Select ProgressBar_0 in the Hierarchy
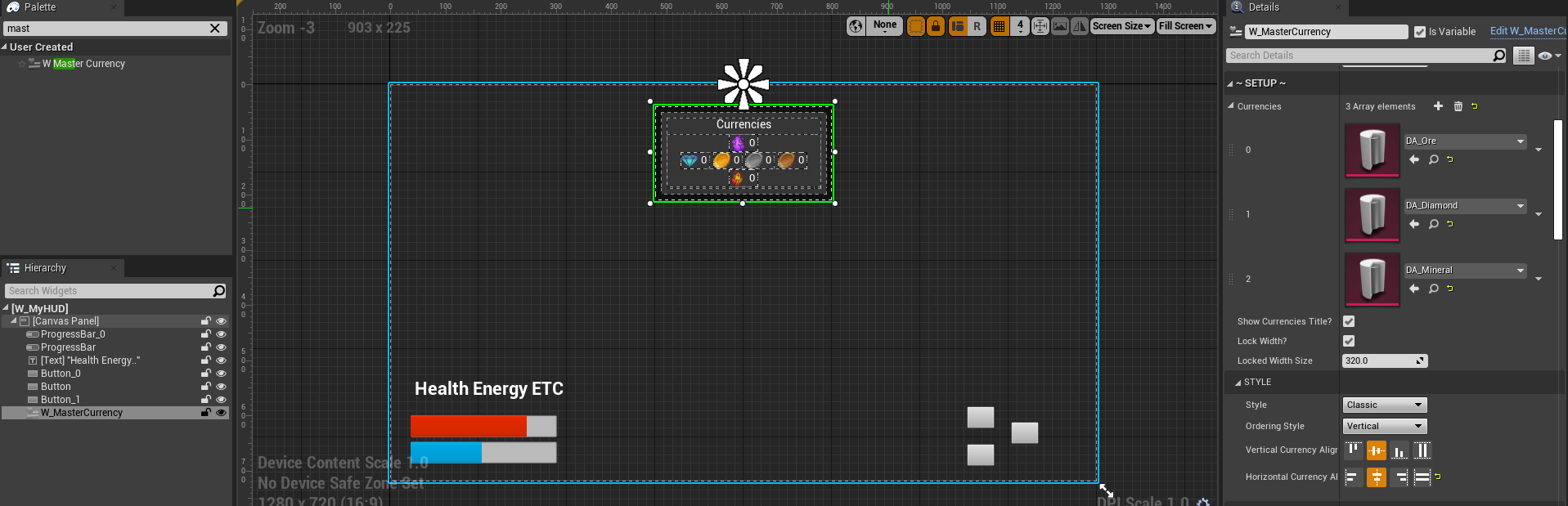 coord(73,334)
